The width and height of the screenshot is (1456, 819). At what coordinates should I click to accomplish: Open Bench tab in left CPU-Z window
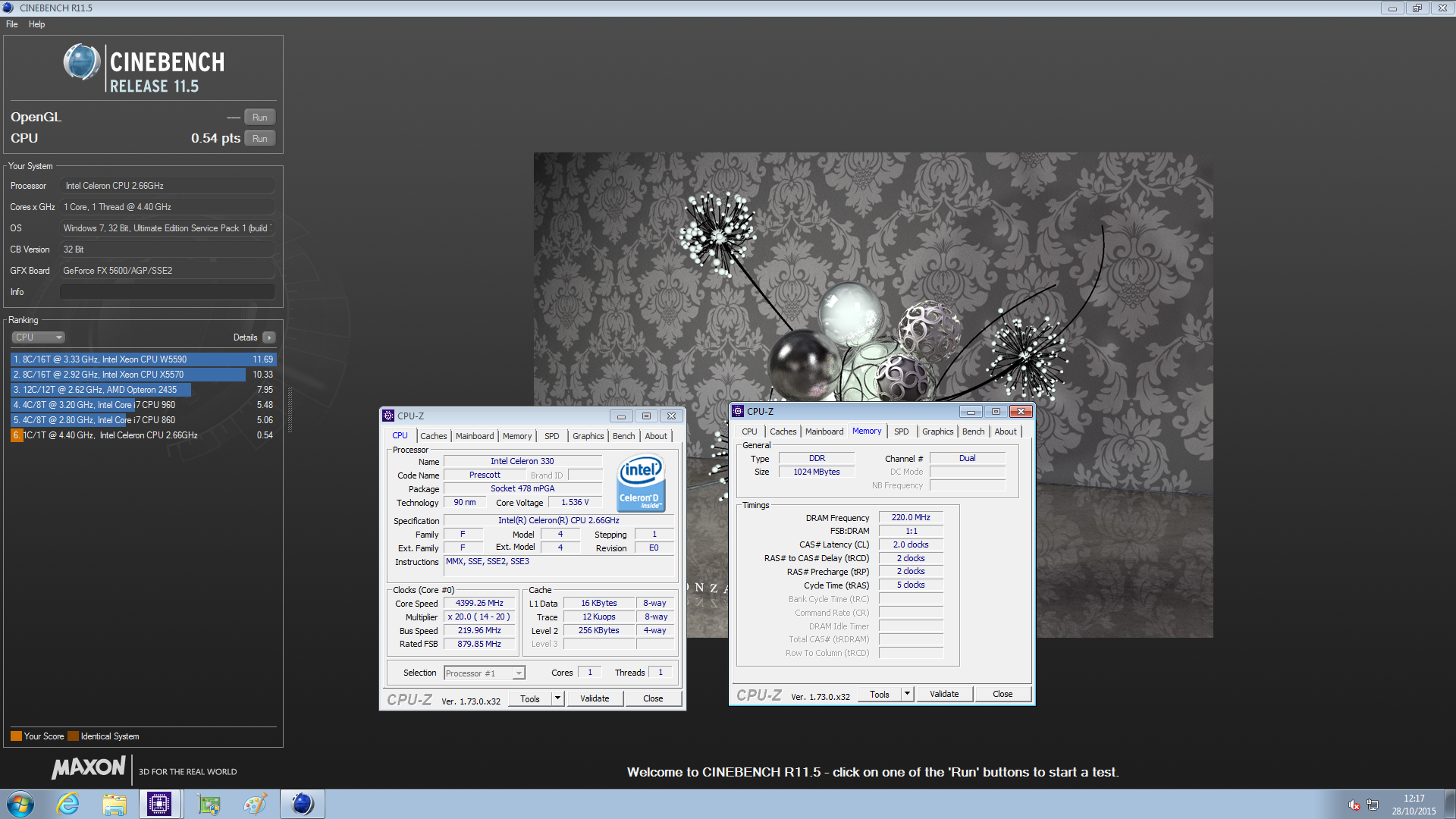point(623,436)
